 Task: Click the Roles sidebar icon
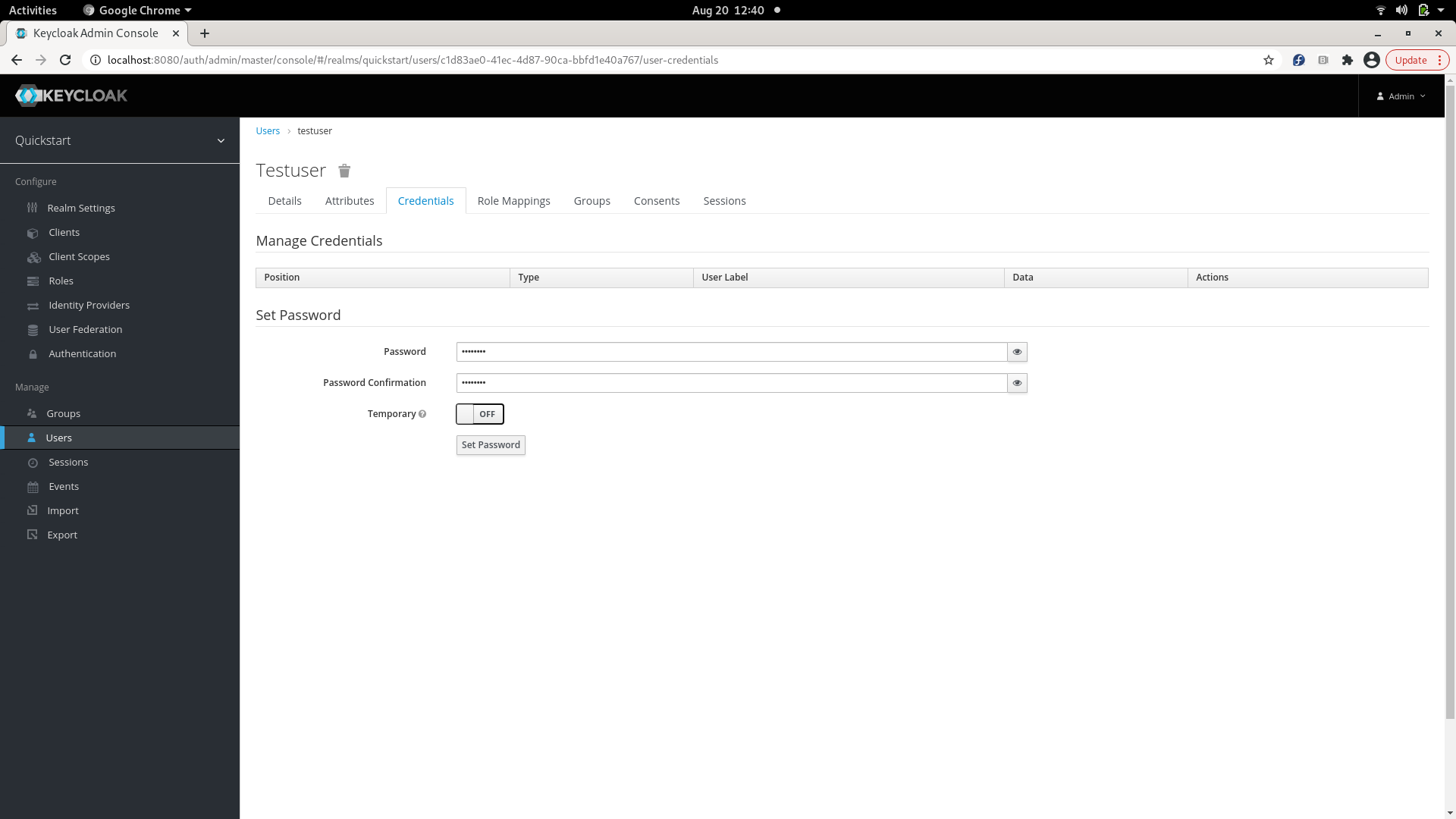(32, 281)
